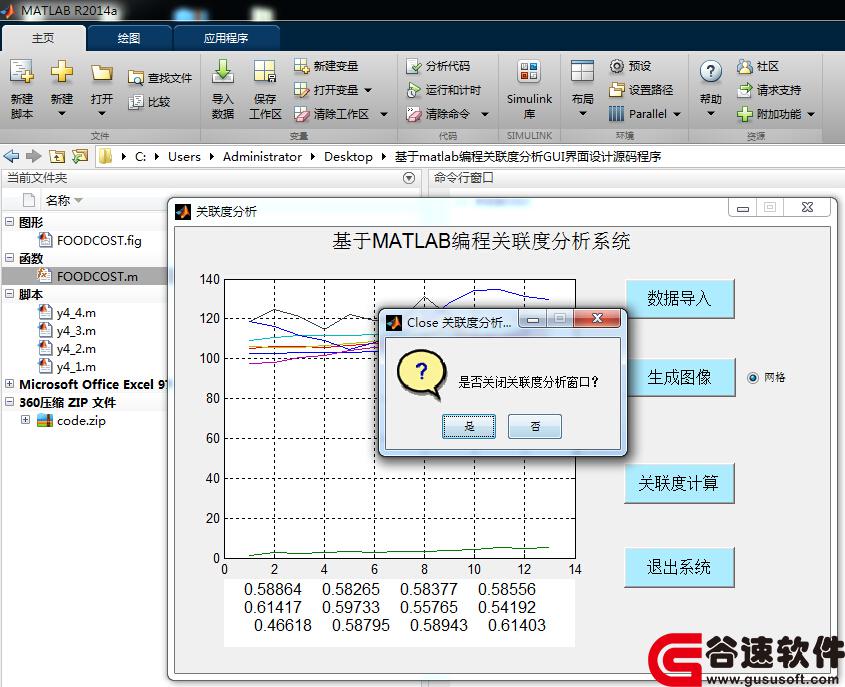Toggle the 网格 (grid) radio button

point(752,378)
